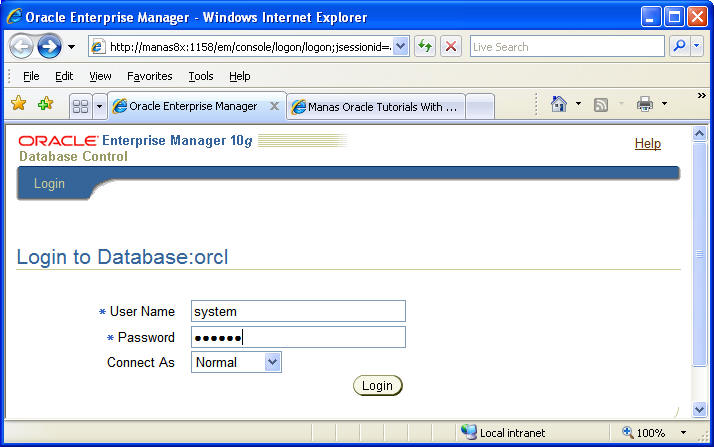The width and height of the screenshot is (714, 447).
Task: Click the Print icon
Action: coord(645,104)
